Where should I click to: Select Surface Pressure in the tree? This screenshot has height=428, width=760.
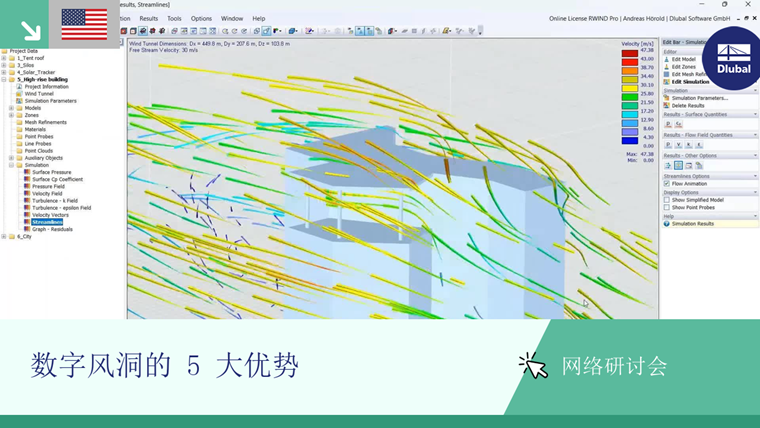coord(51,173)
